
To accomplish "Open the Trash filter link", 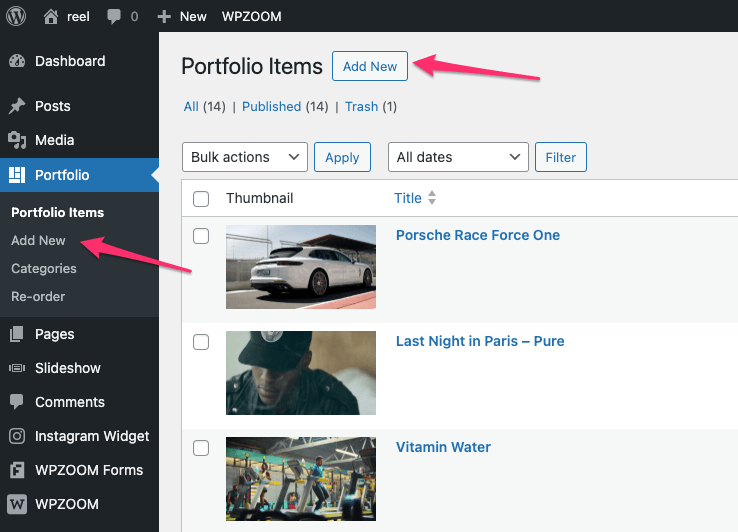I will (361, 107).
